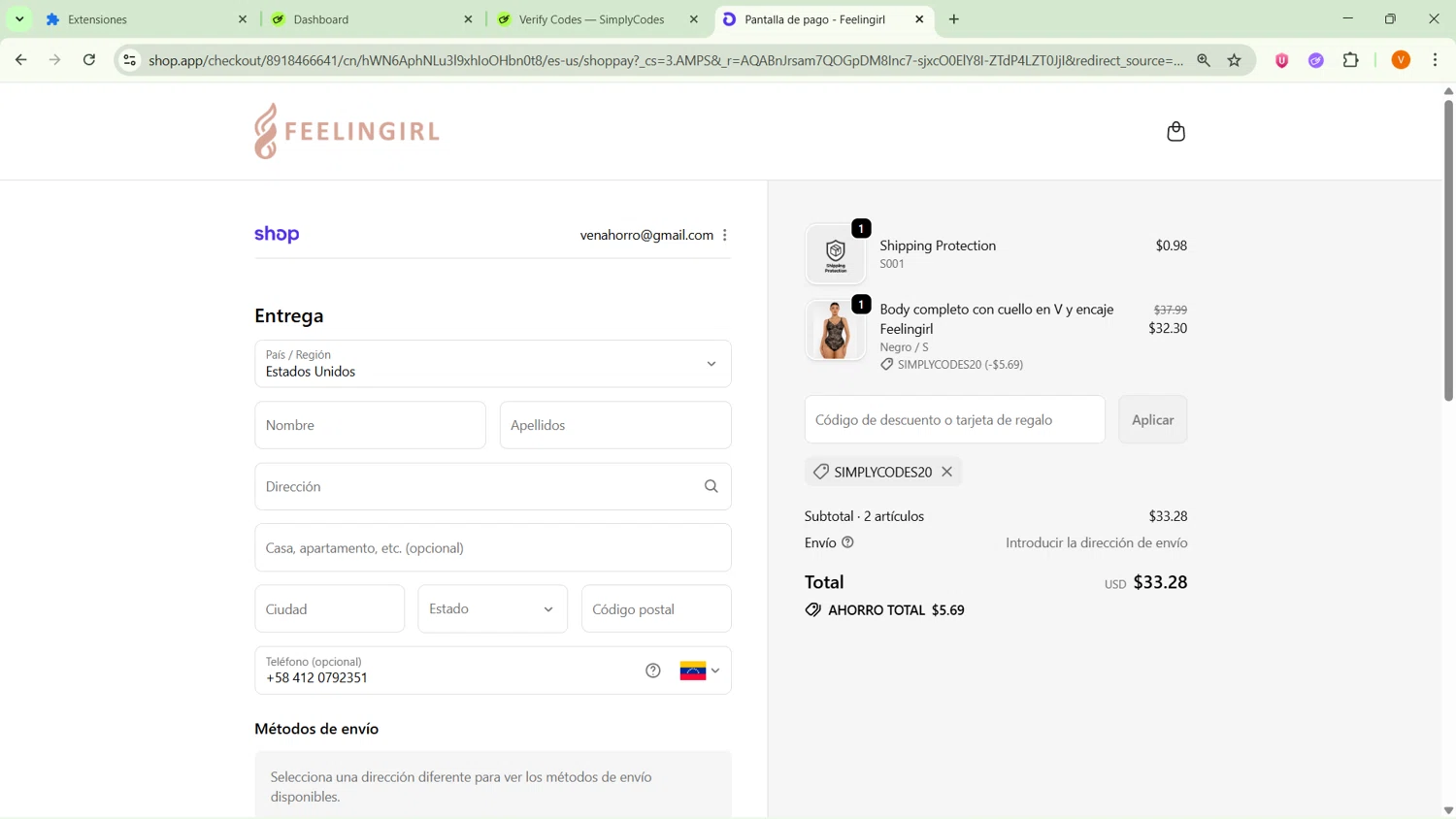Click the purple round extension icon
Image resolution: width=1456 pixels, height=819 pixels.
[1316, 60]
